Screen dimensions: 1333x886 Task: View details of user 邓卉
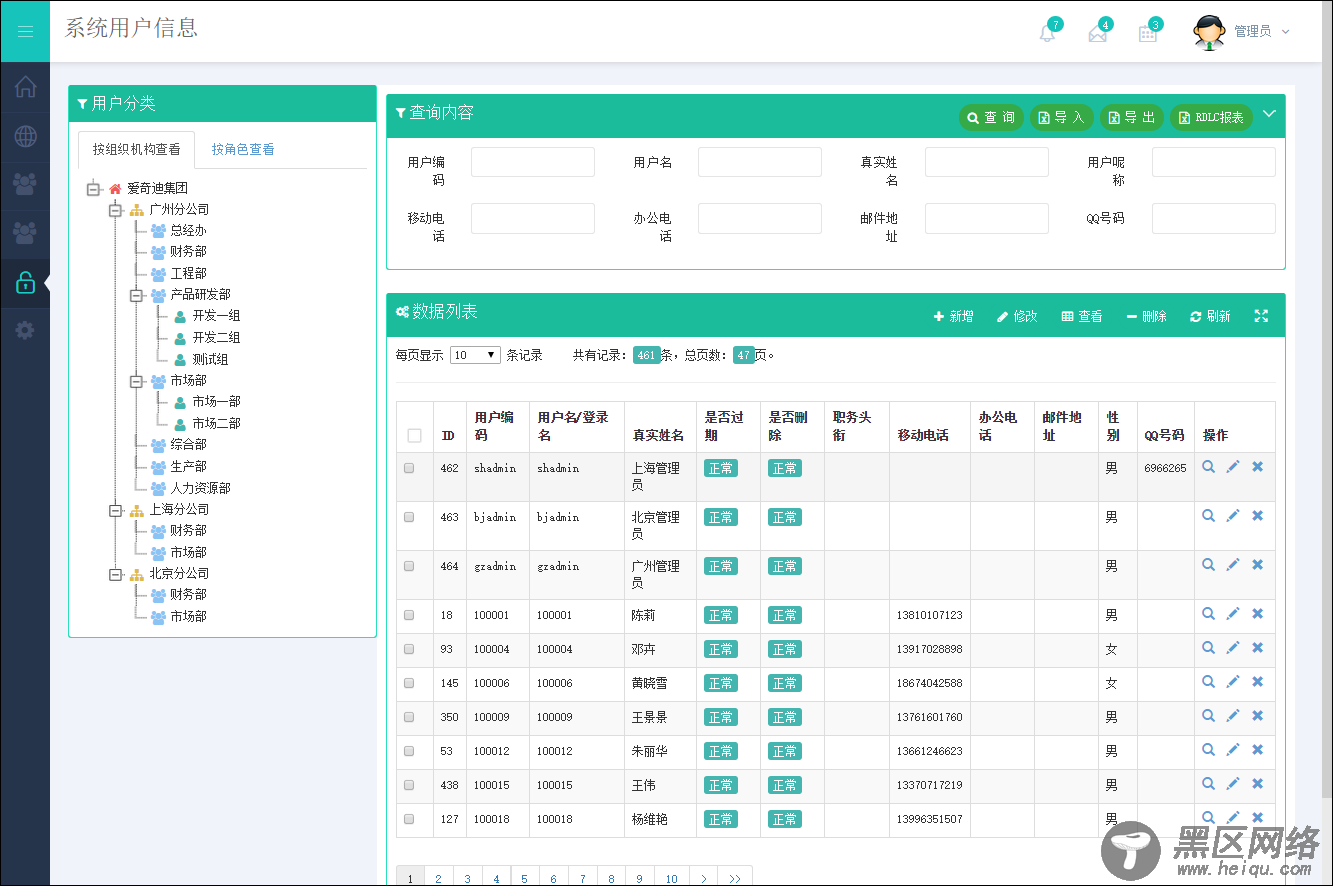click(x=1208, y=648)
